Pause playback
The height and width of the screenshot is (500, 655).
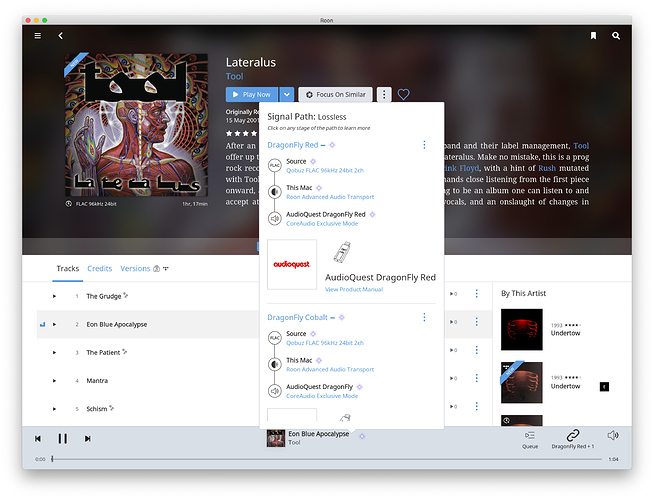[x=63, y=439]
